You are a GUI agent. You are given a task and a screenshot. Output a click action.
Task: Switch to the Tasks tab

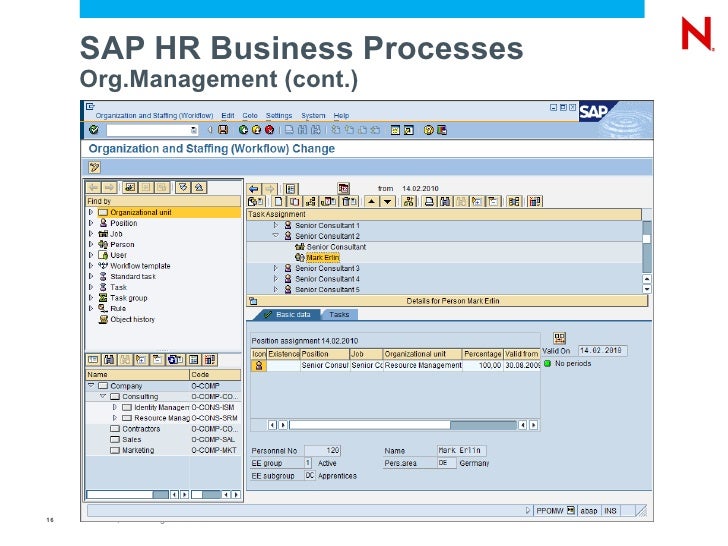pyautogui.click(x=339, y=315)
